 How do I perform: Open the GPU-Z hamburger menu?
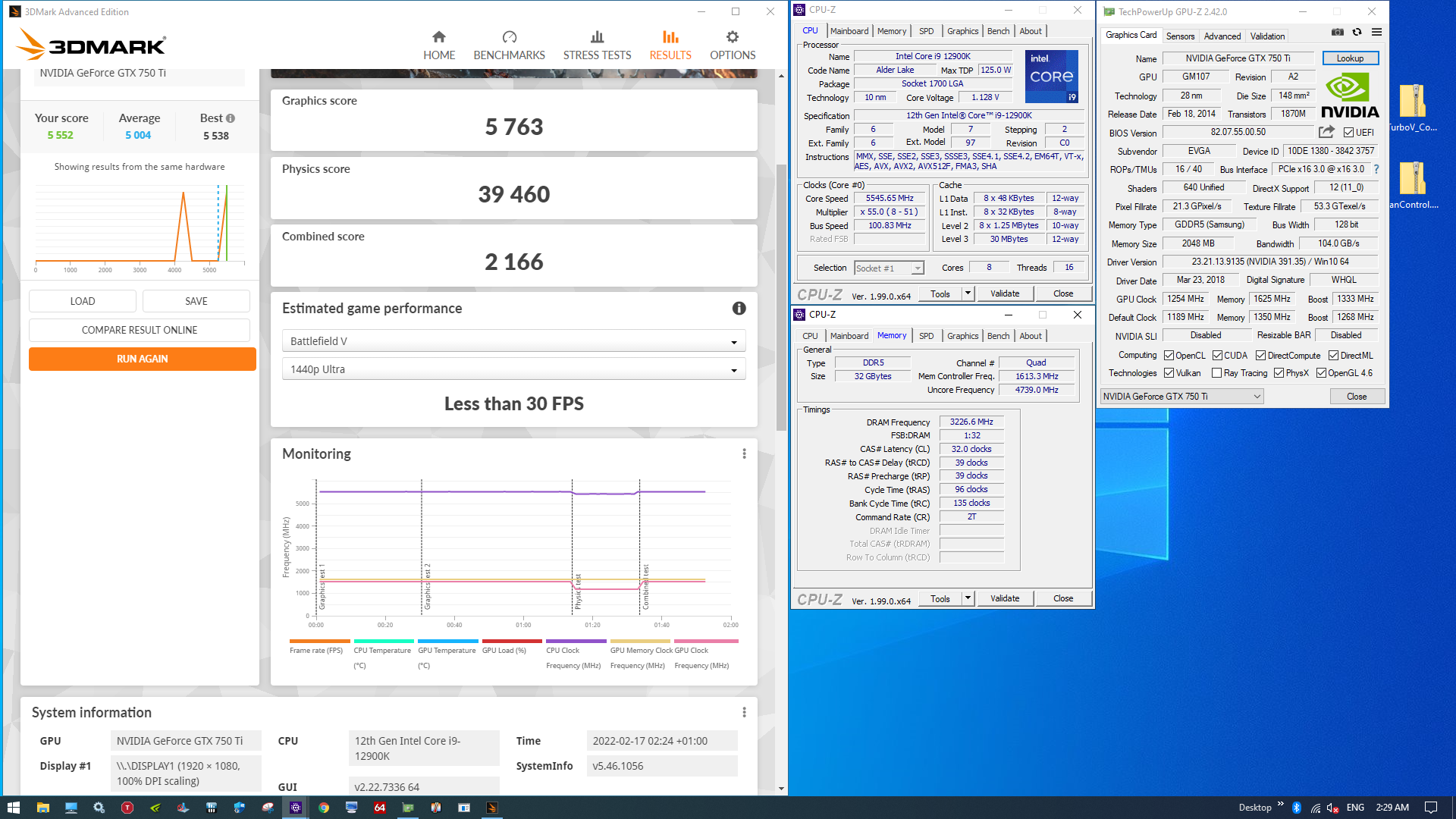pos(1376,32)
